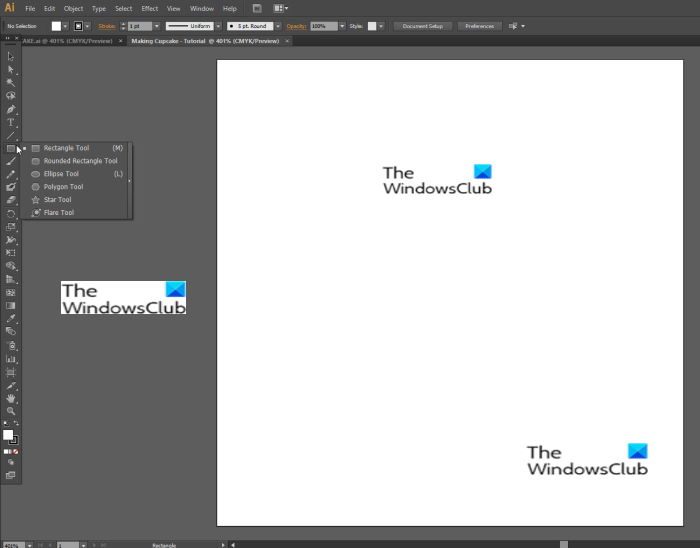Select the Hand tool
Screen dimensions: 700x548
11,399
